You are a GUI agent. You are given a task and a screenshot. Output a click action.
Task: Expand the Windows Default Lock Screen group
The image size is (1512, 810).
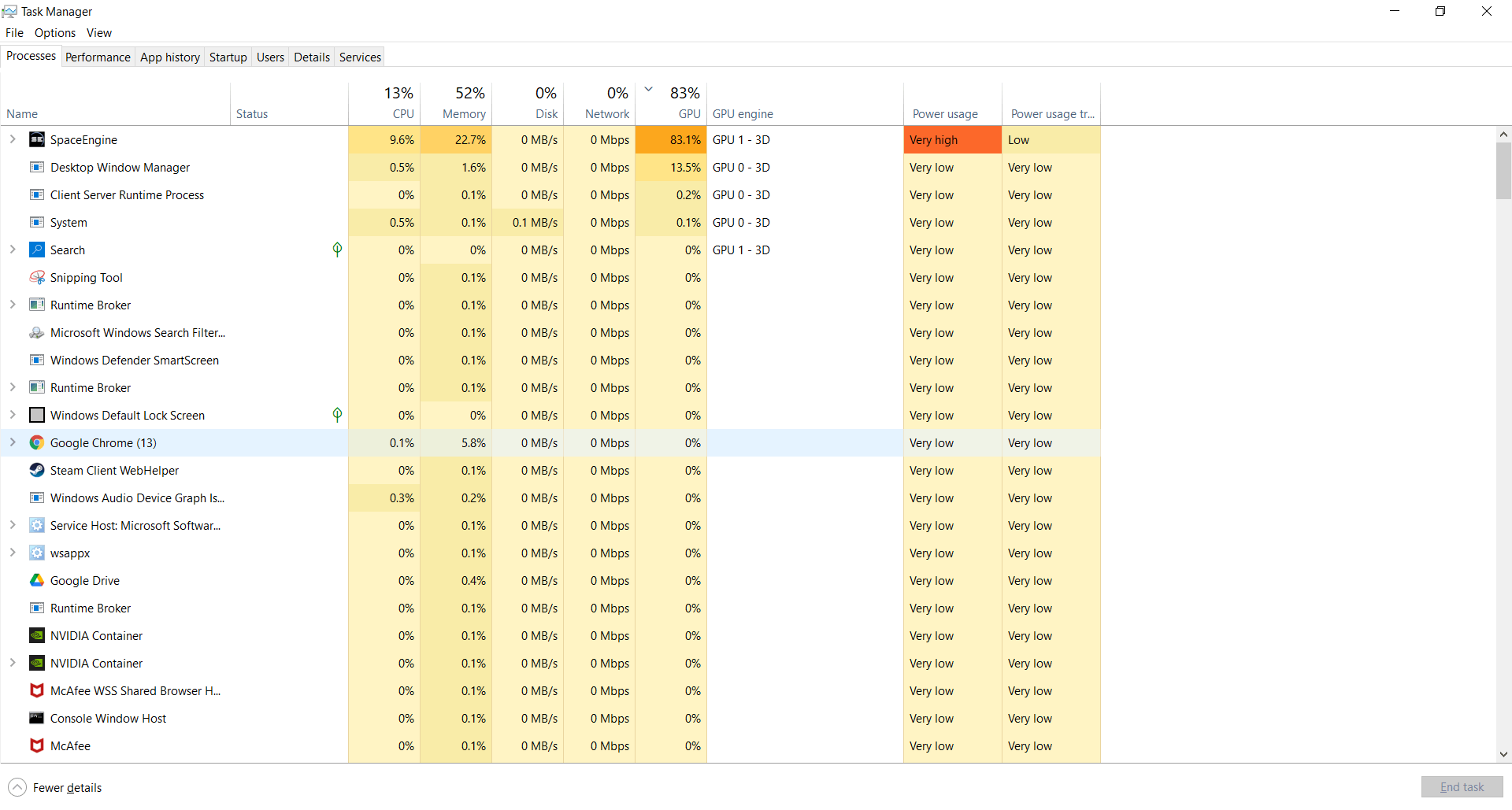(x=13, y=415)
